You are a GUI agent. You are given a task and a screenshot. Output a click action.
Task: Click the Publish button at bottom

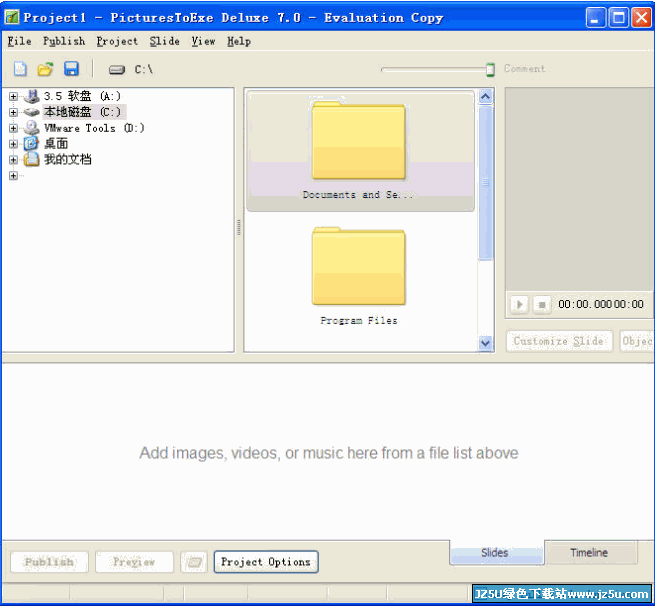49,562
